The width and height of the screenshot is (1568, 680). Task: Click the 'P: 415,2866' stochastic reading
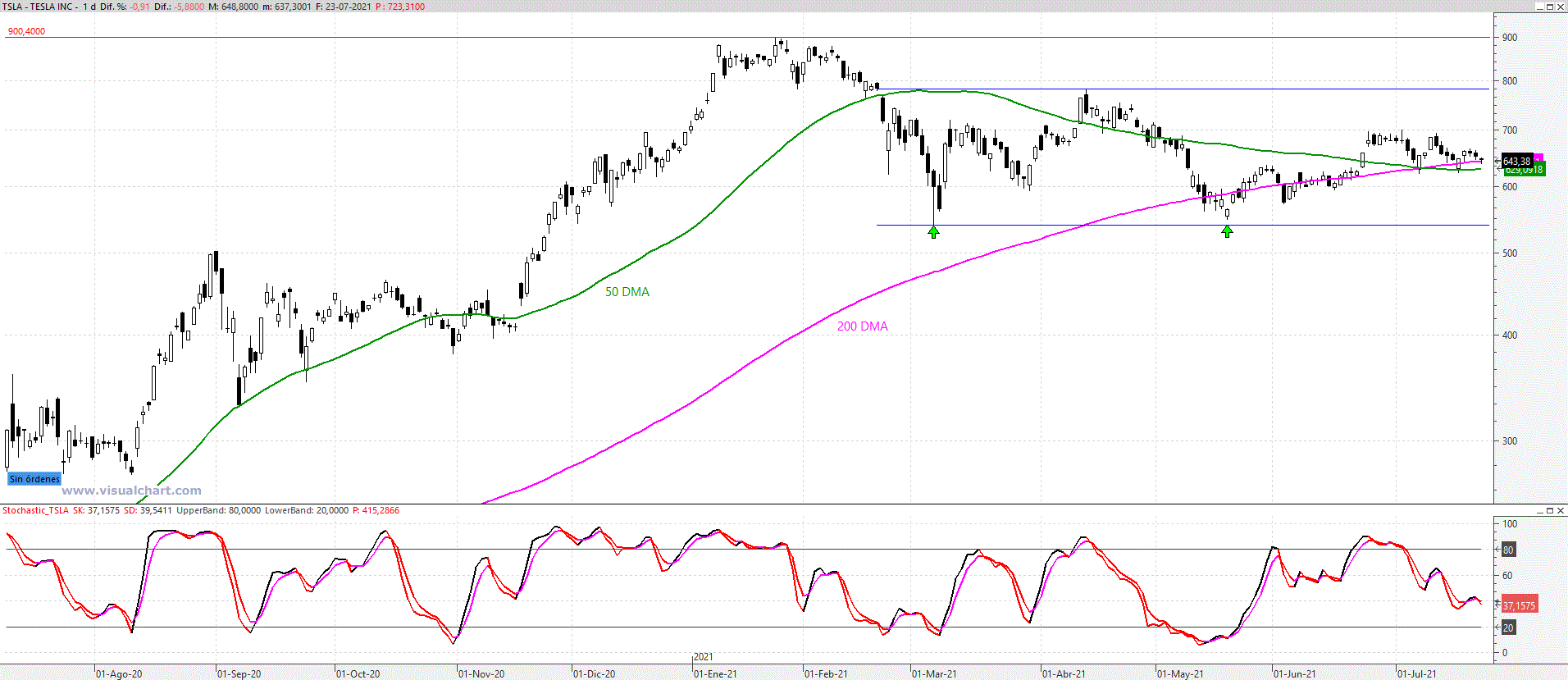pyautogui.click(x=376, y=510)
